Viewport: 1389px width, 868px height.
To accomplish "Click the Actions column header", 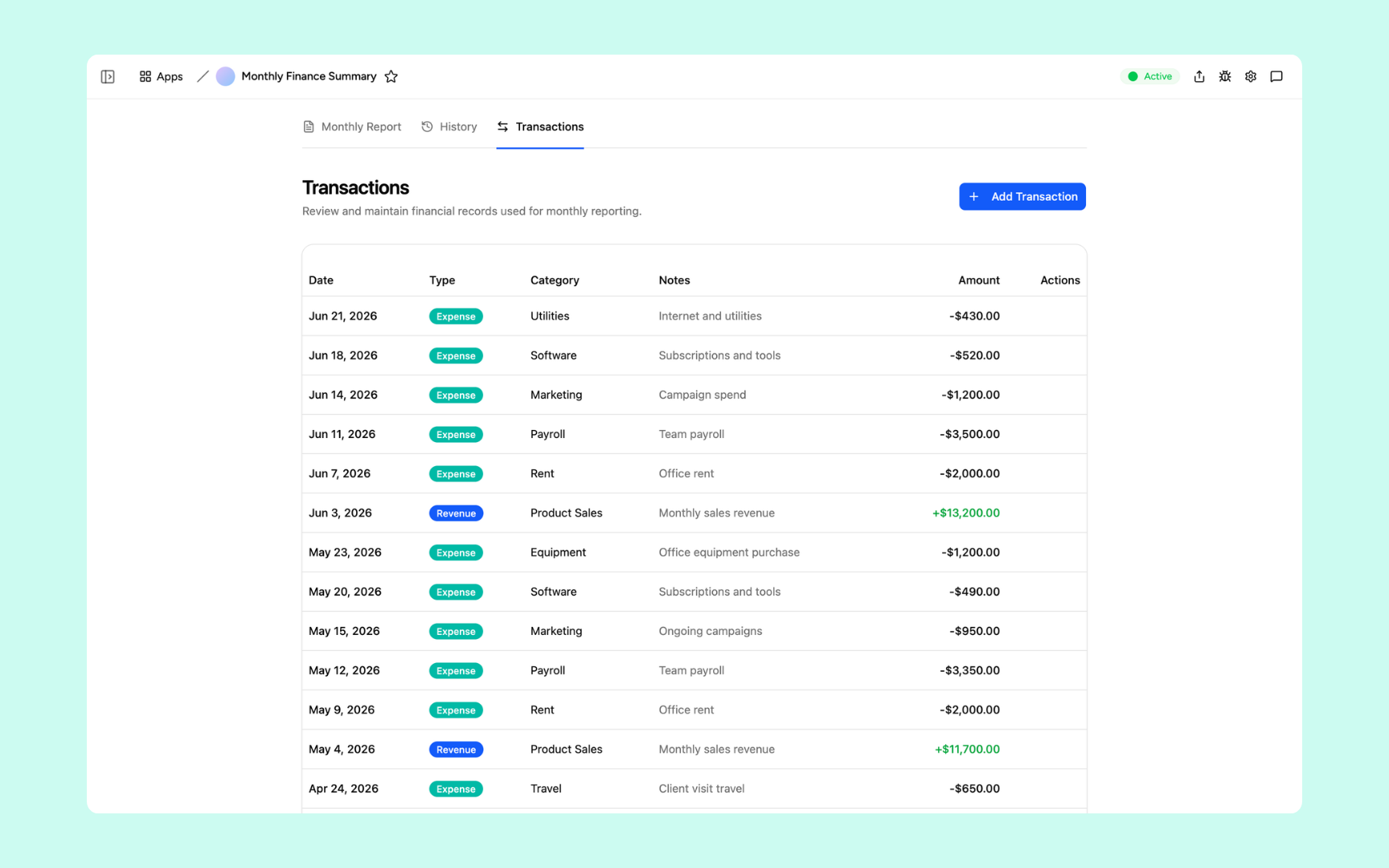I will (1060, 280).
